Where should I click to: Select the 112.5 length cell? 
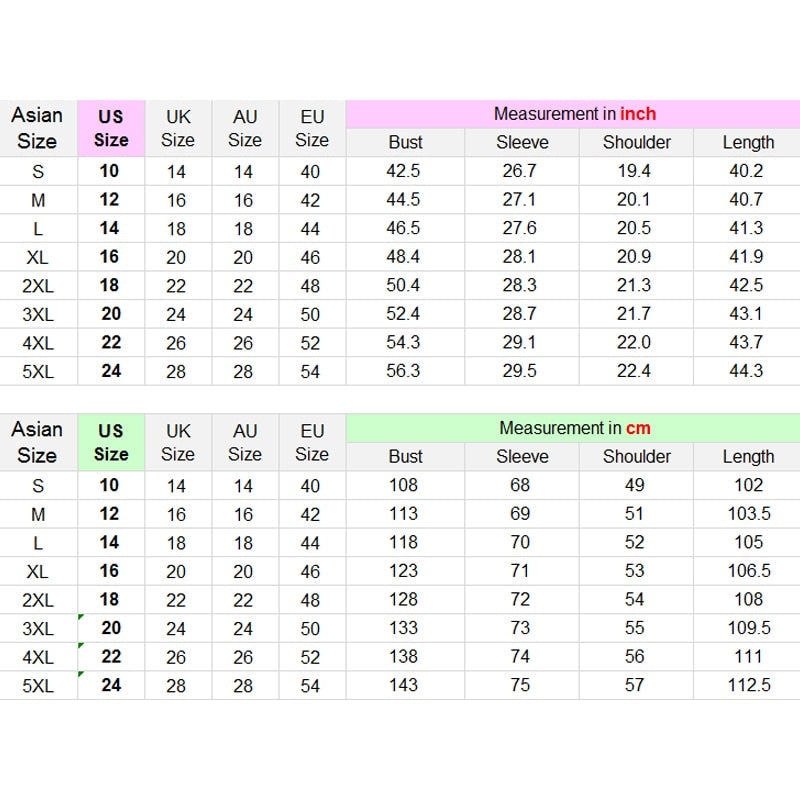pyautogui.click(x=748, y=685)
